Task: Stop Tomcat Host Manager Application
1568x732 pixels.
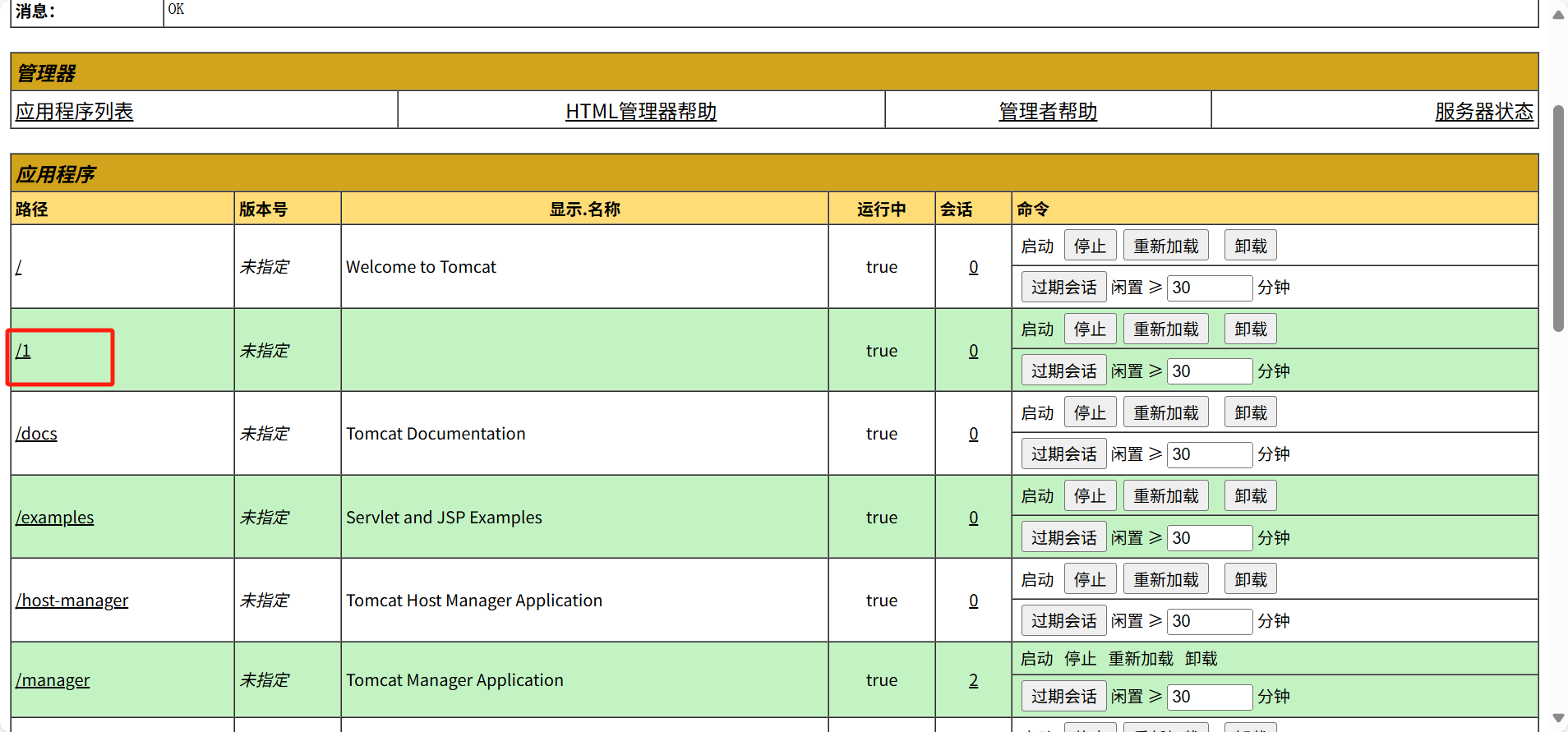Action: click(x=1090, y=579)
